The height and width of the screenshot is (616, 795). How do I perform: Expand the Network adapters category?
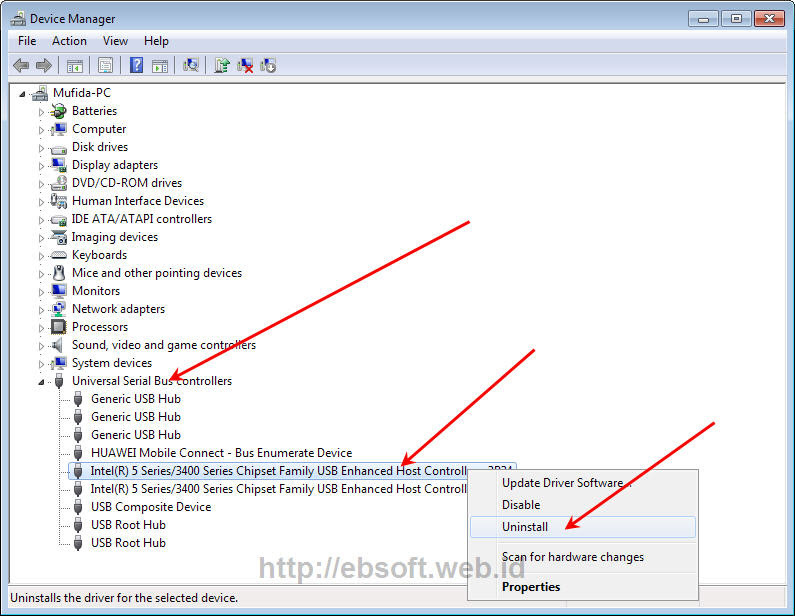coord(41,310)
